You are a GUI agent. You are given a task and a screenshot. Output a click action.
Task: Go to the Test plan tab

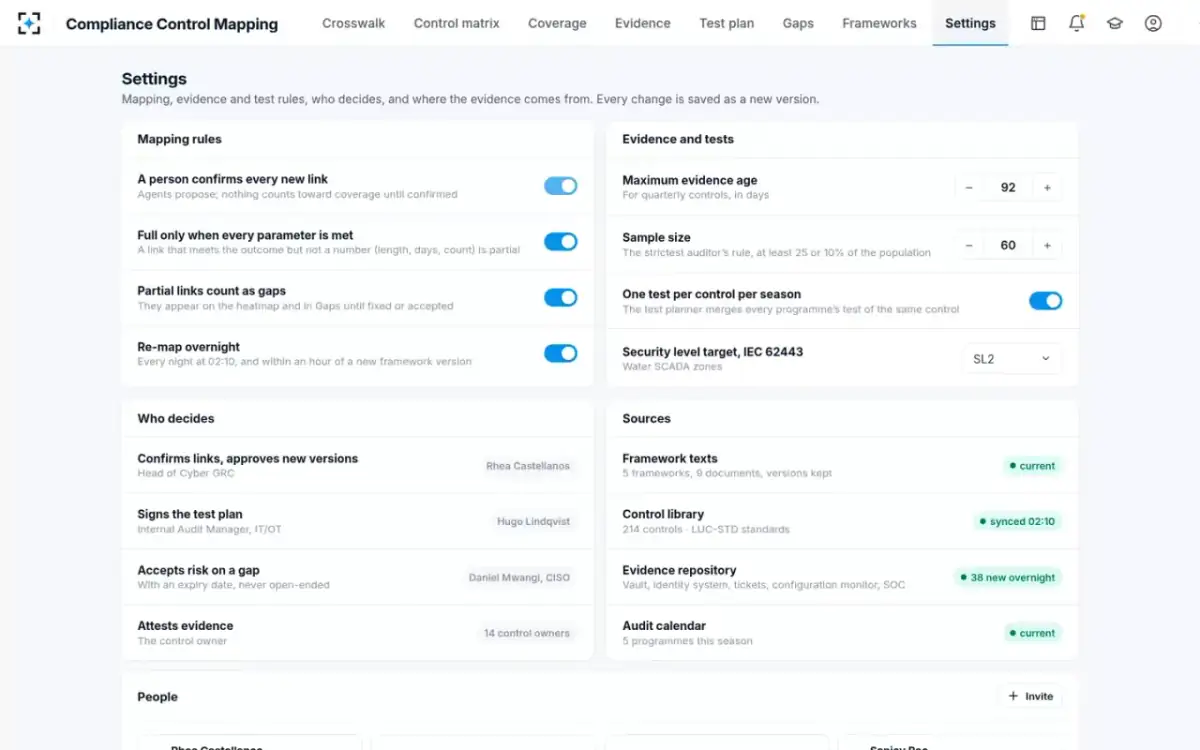click(x=727, y=23)
